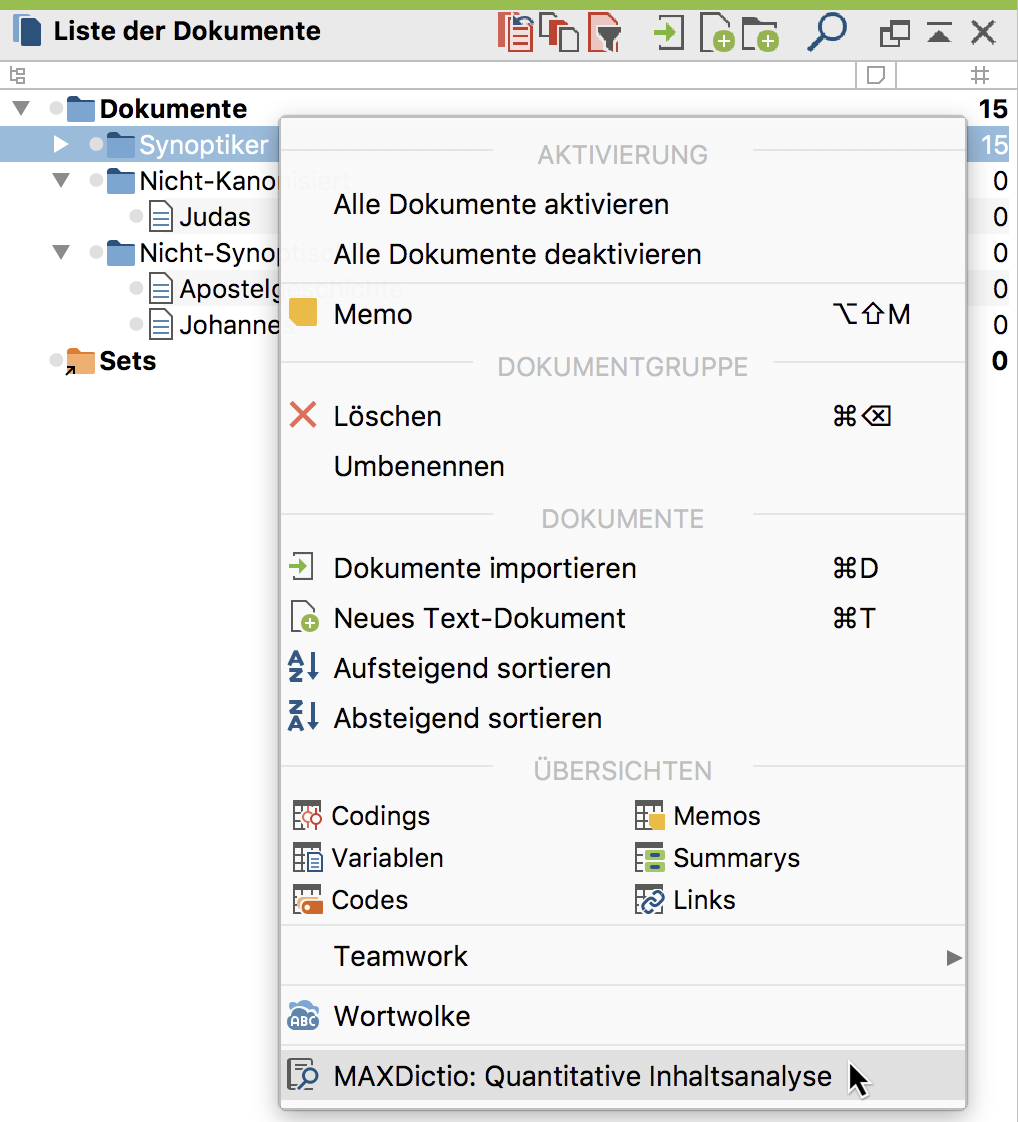Open the Memos overview

(698, 816)
